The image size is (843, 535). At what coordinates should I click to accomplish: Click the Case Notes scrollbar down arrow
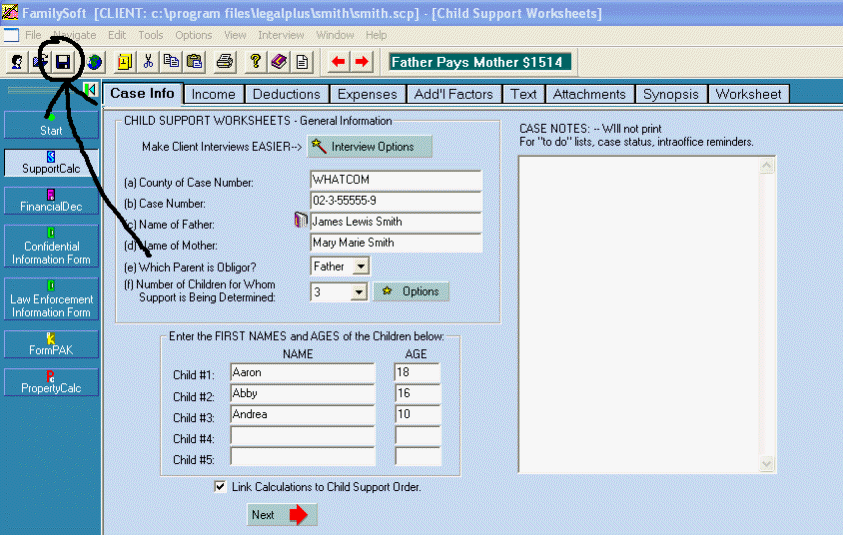tap(767, 465)
